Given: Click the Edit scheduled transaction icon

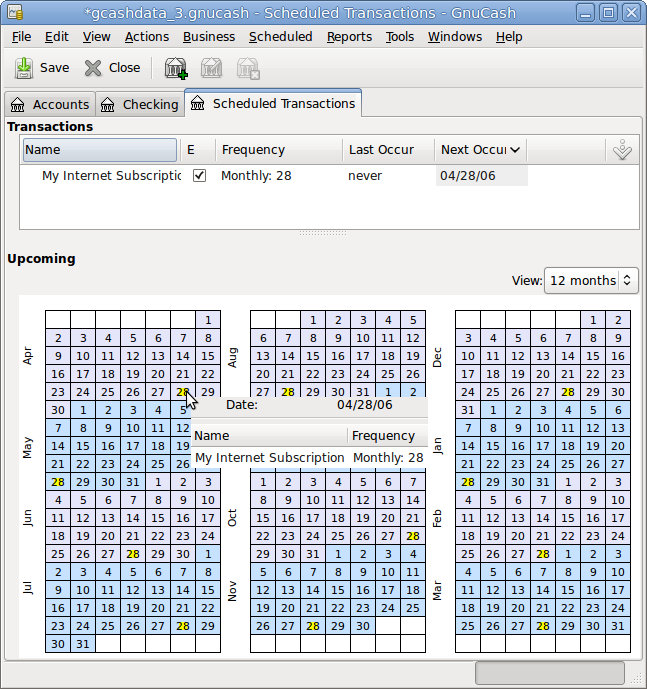Looking at the screenshot, I should [211, 68].
